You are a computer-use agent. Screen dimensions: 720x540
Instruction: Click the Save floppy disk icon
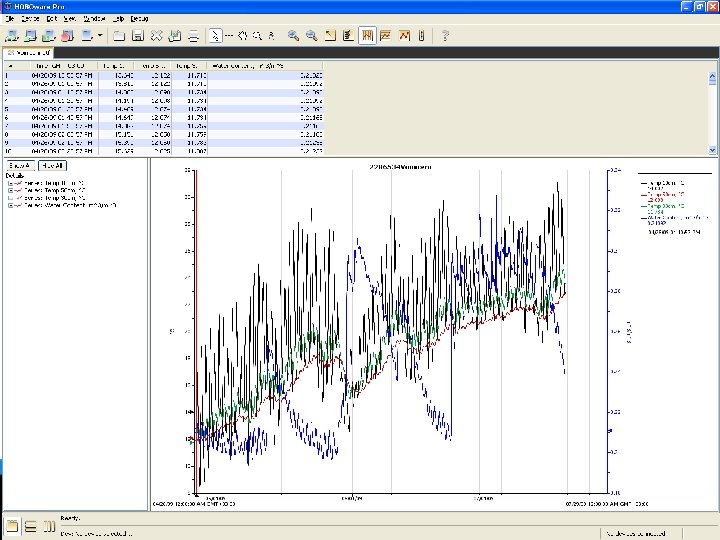point(137,36)
